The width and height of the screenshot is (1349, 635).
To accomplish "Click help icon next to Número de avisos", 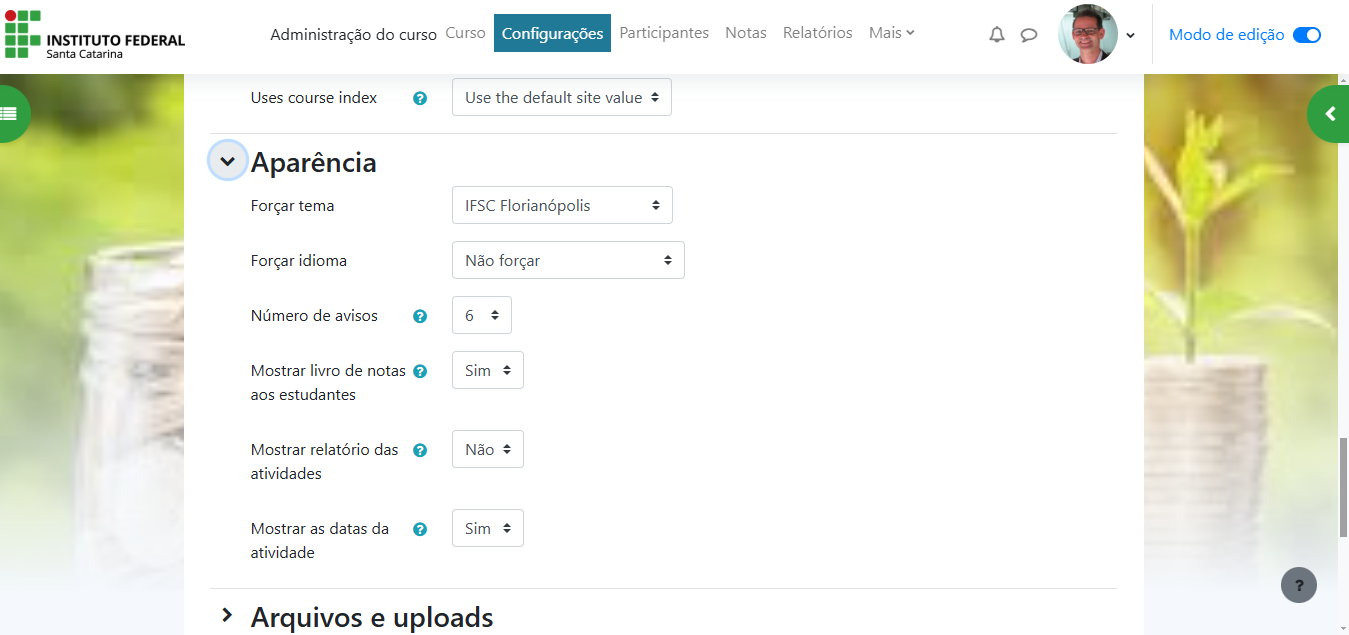I will (420, 316).
